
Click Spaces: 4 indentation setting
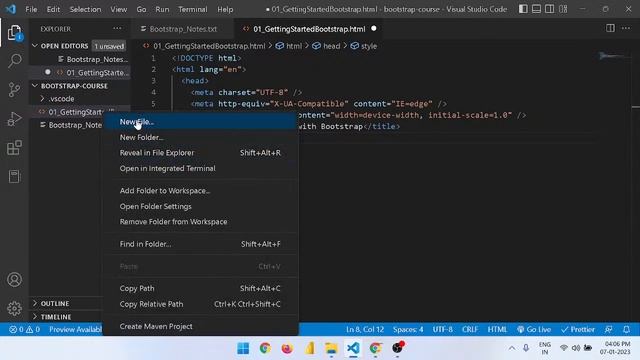point(408,329)
